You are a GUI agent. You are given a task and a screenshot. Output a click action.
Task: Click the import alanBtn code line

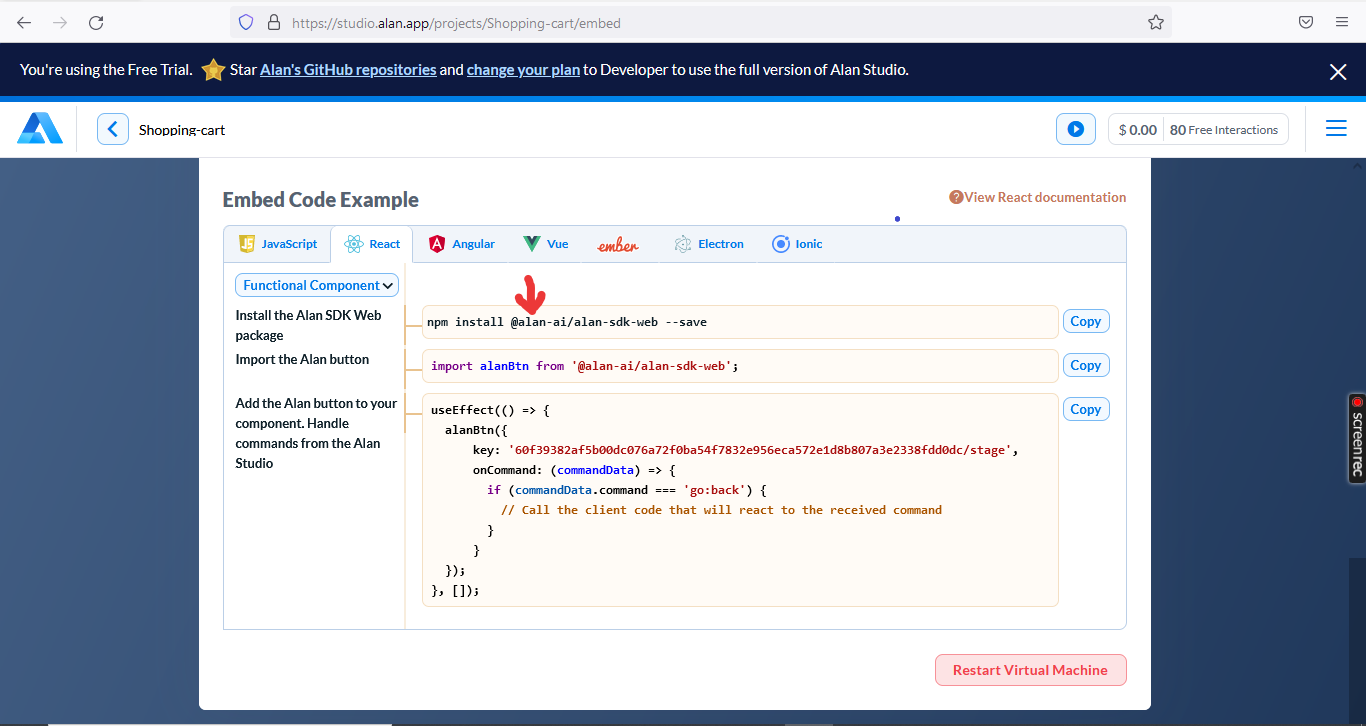(x=584, y=366)
